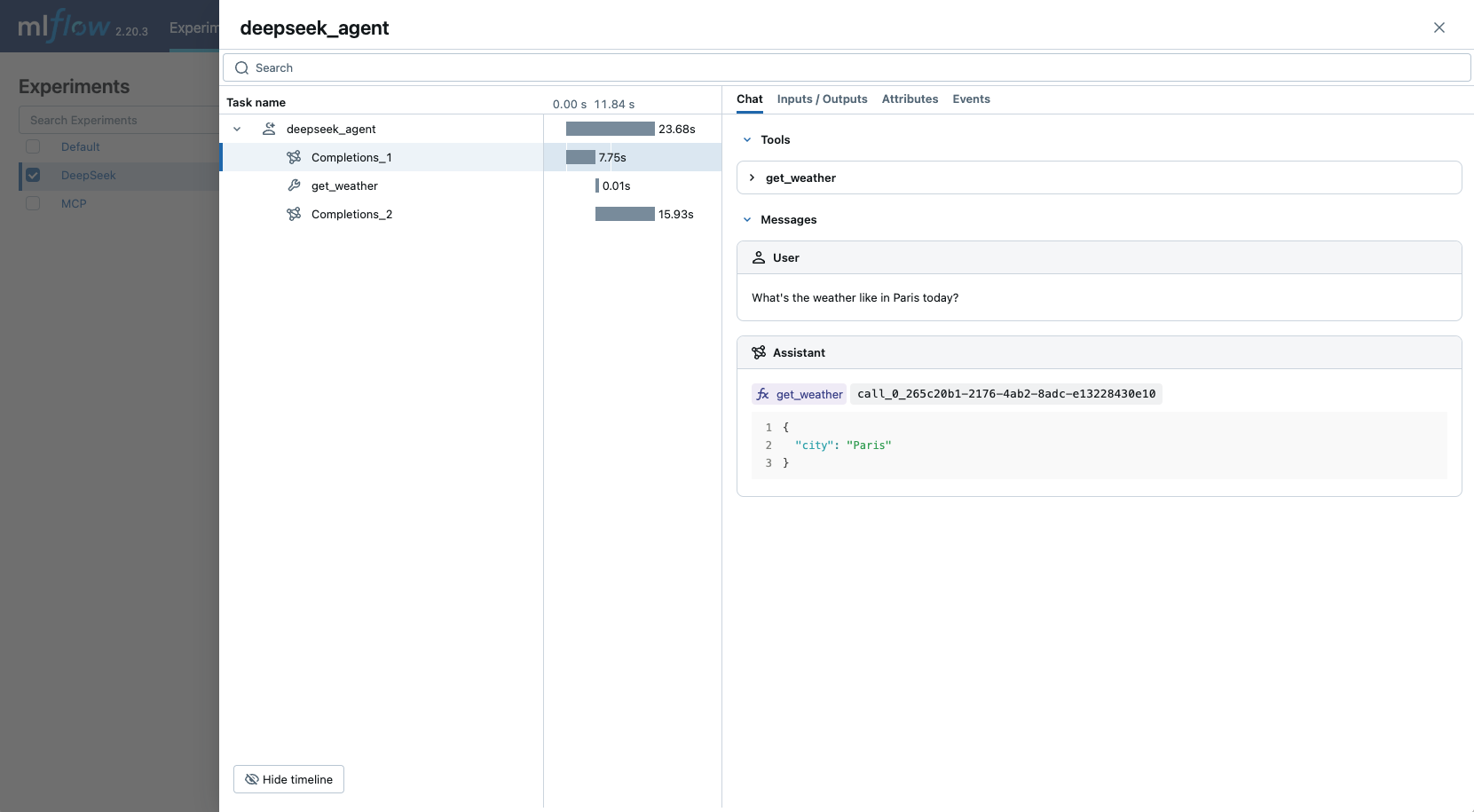Click the call_0 ID chip in Assistant message
This screenshot has height=812, width=1474.
tap(1007, 394)
